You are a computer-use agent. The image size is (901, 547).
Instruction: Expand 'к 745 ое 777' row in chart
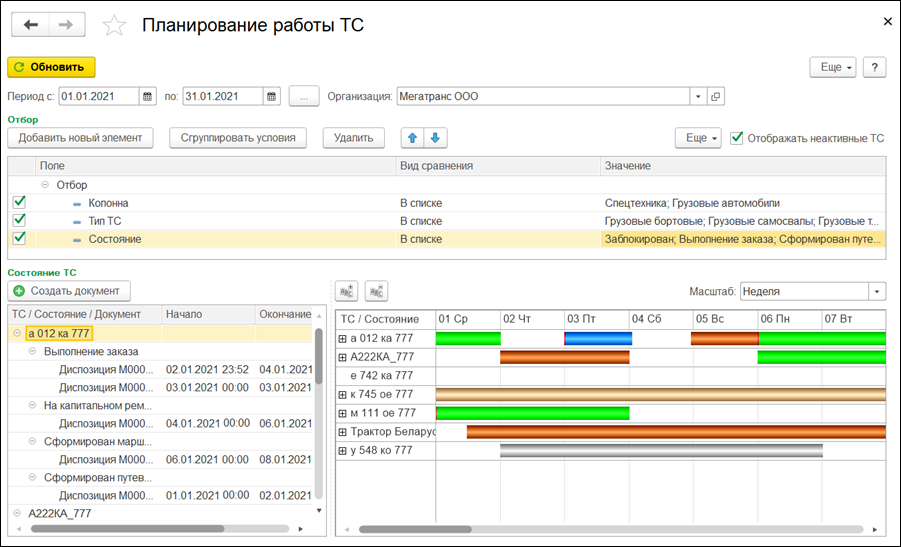(x=343, y=395)
